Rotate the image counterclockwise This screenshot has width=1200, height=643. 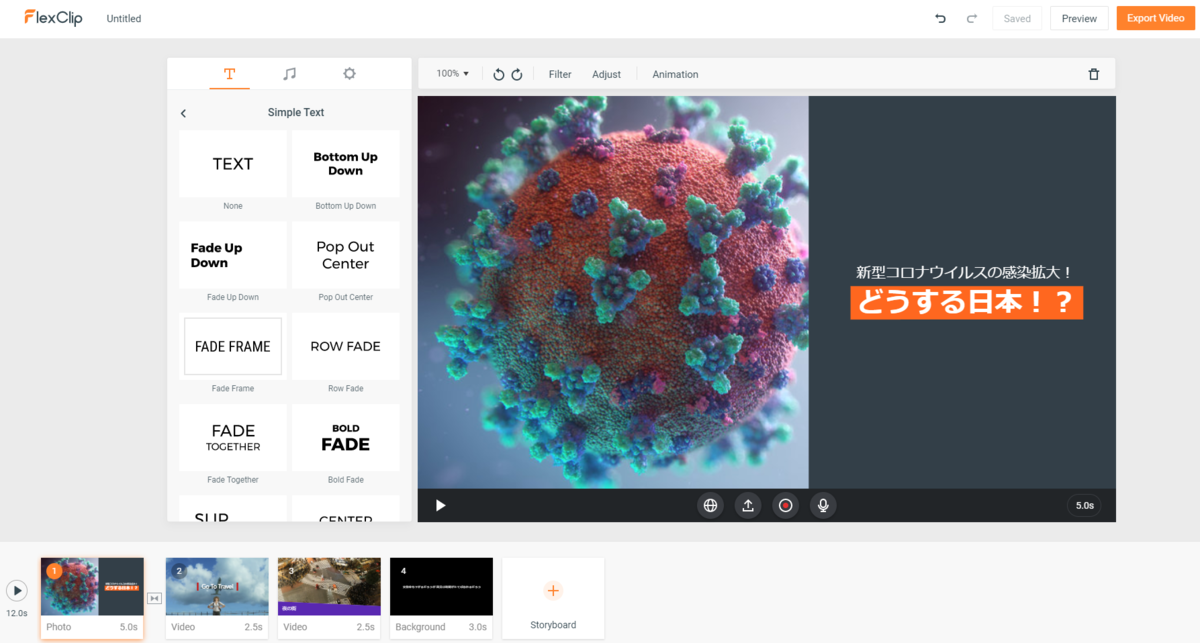pos(498,75)
